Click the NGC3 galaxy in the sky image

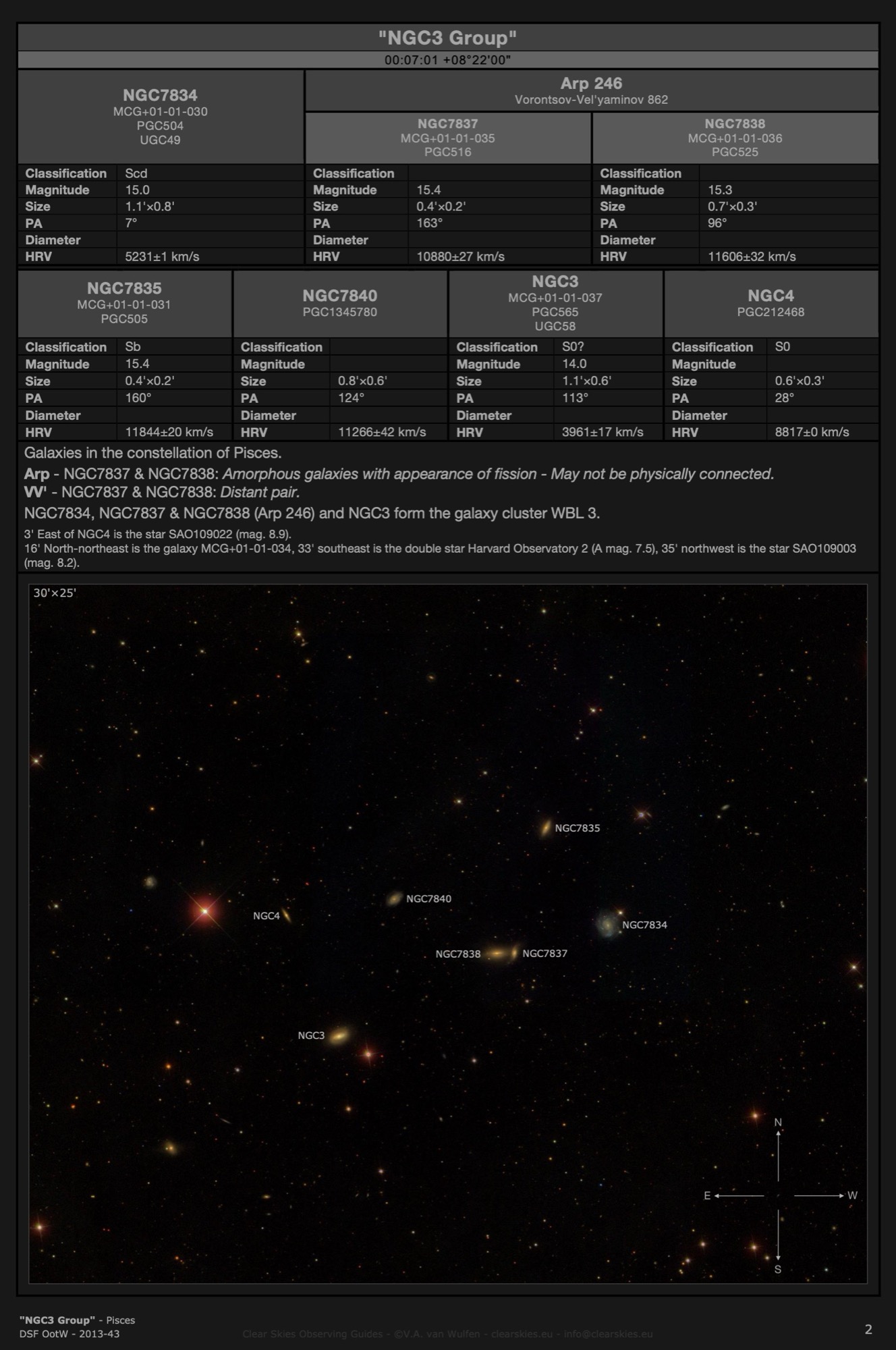(x=339, y=1035)
